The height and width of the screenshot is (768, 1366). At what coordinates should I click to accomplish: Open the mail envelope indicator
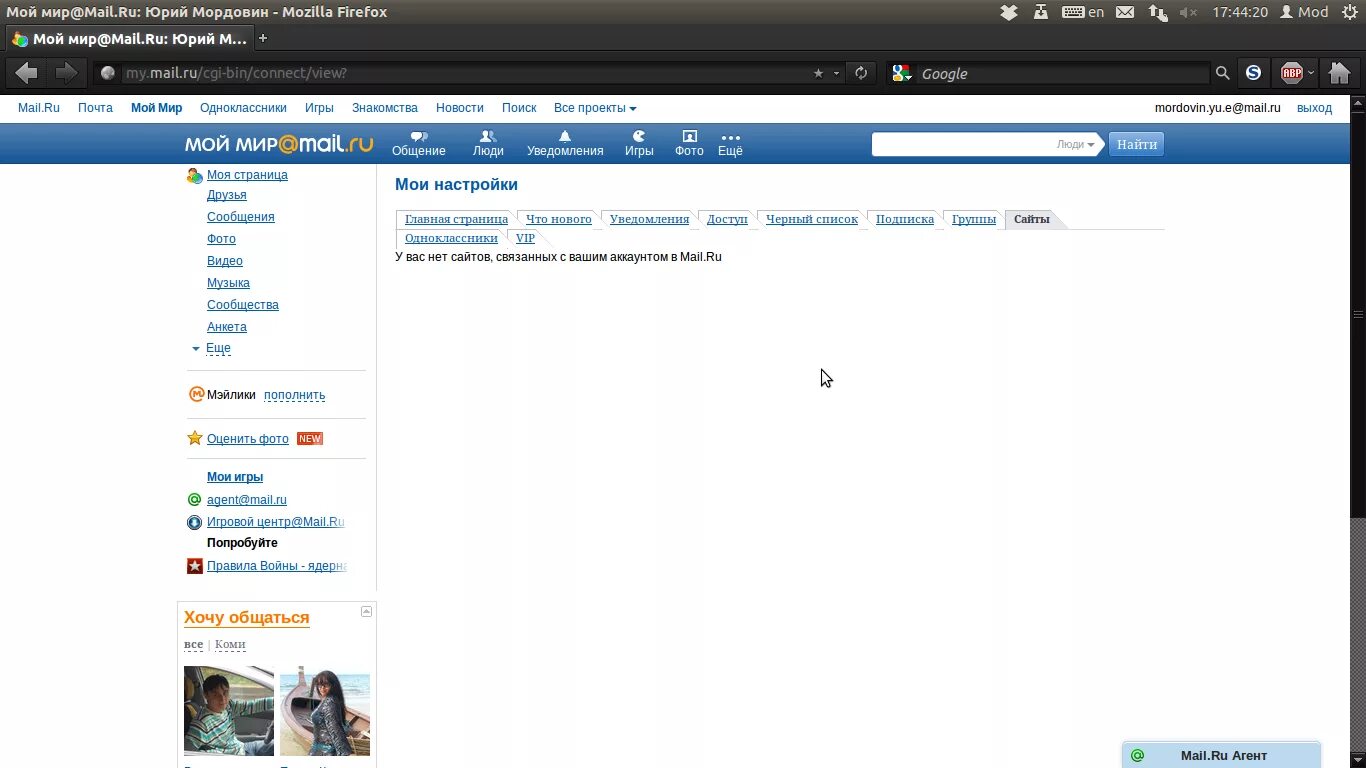tap(1125, 12)
